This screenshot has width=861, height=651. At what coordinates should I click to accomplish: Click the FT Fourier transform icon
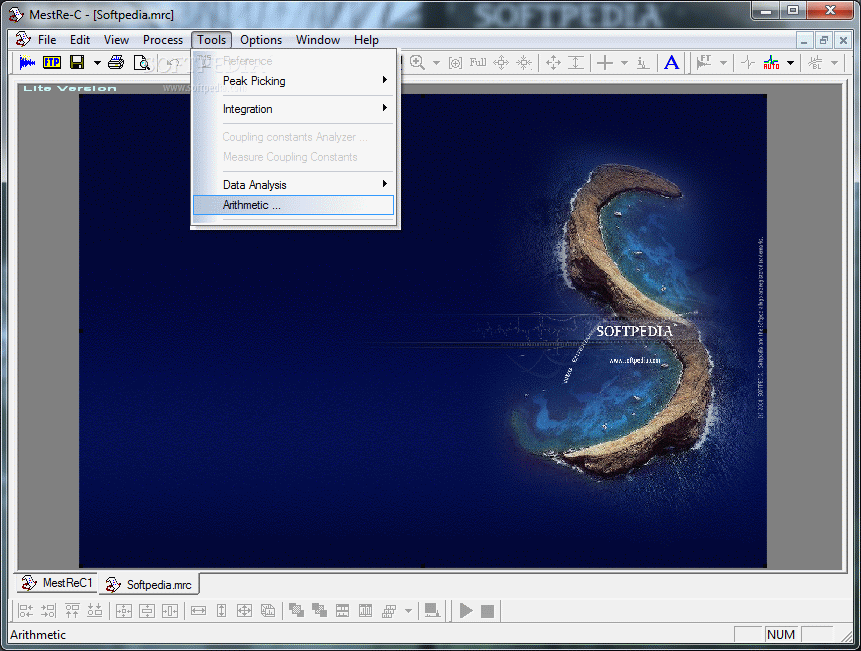click(x=704, y=63)
